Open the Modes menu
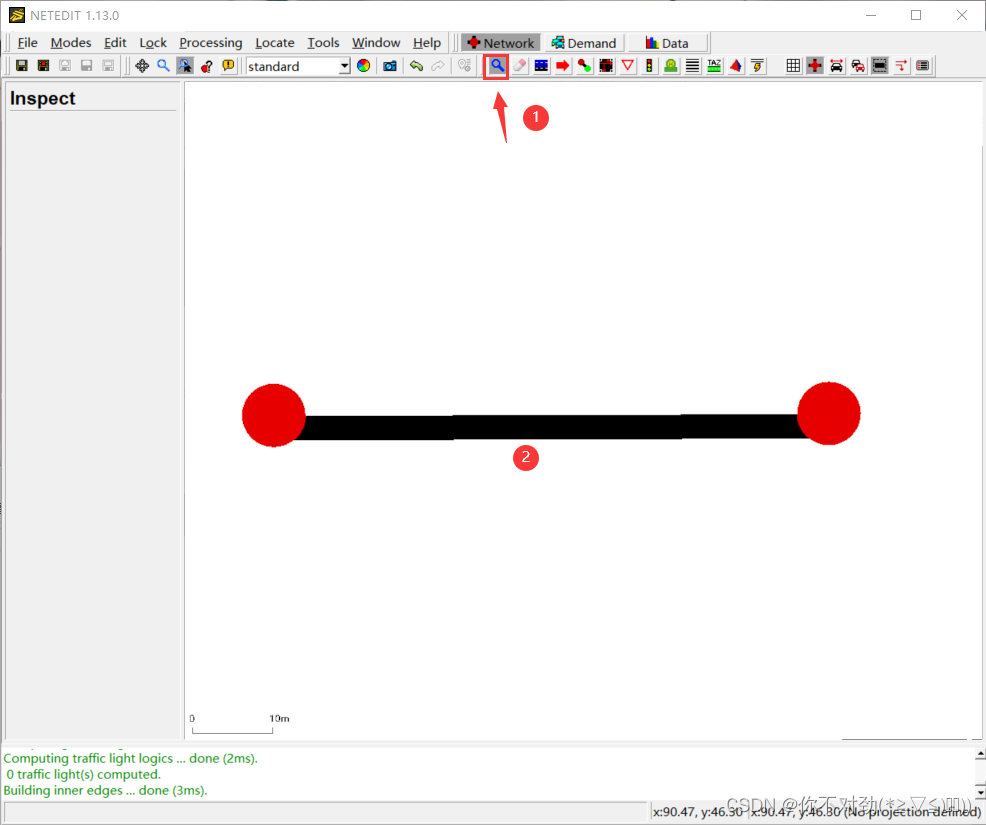The height and width of the screenshot is (825, 986). 71,43
